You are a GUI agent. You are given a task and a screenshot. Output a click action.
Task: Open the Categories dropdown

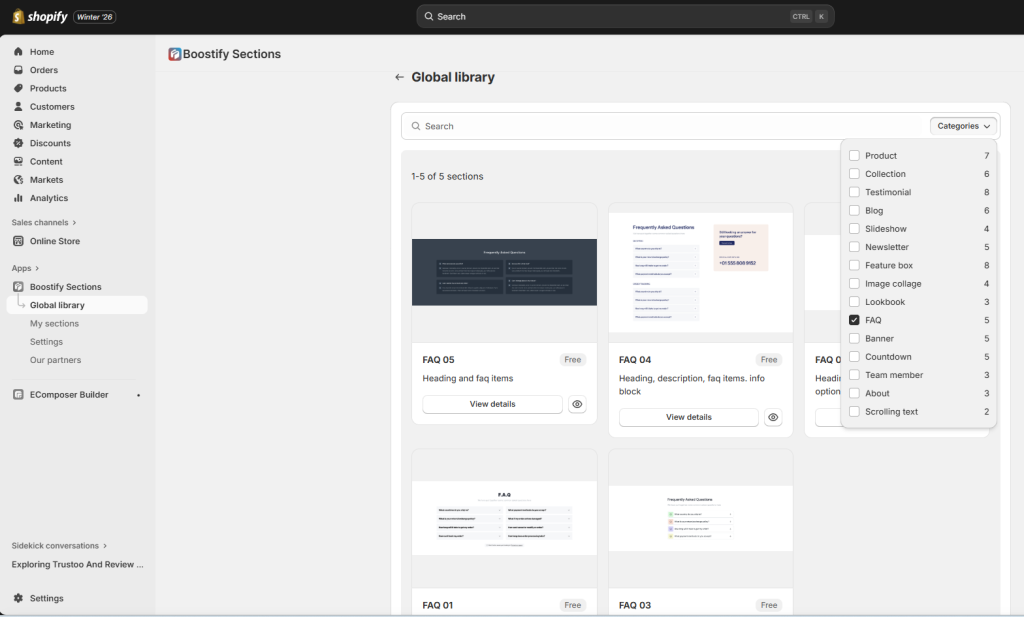(x=961, y=125)
